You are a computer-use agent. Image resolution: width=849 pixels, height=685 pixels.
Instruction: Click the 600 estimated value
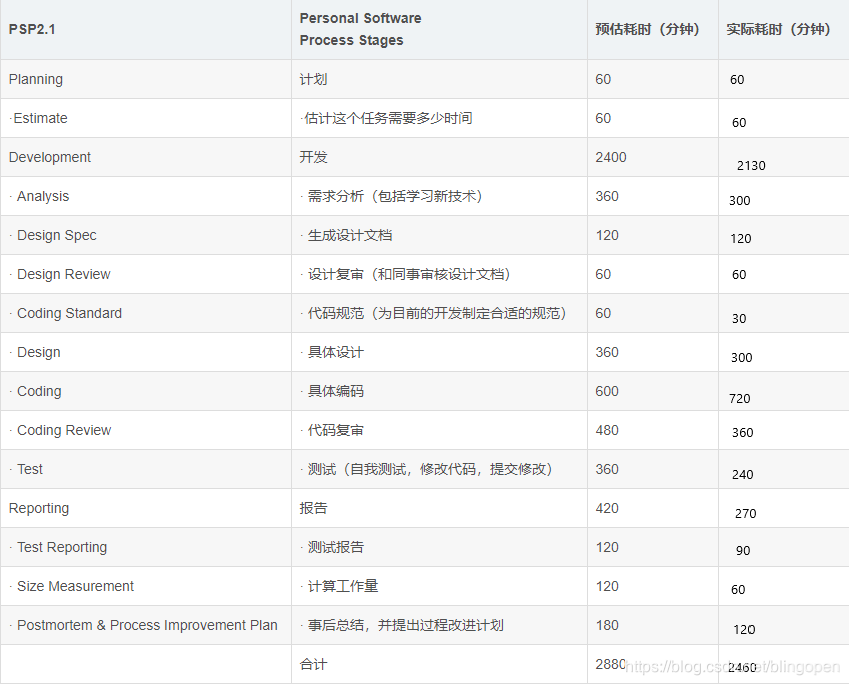click(x=607, y=391)
